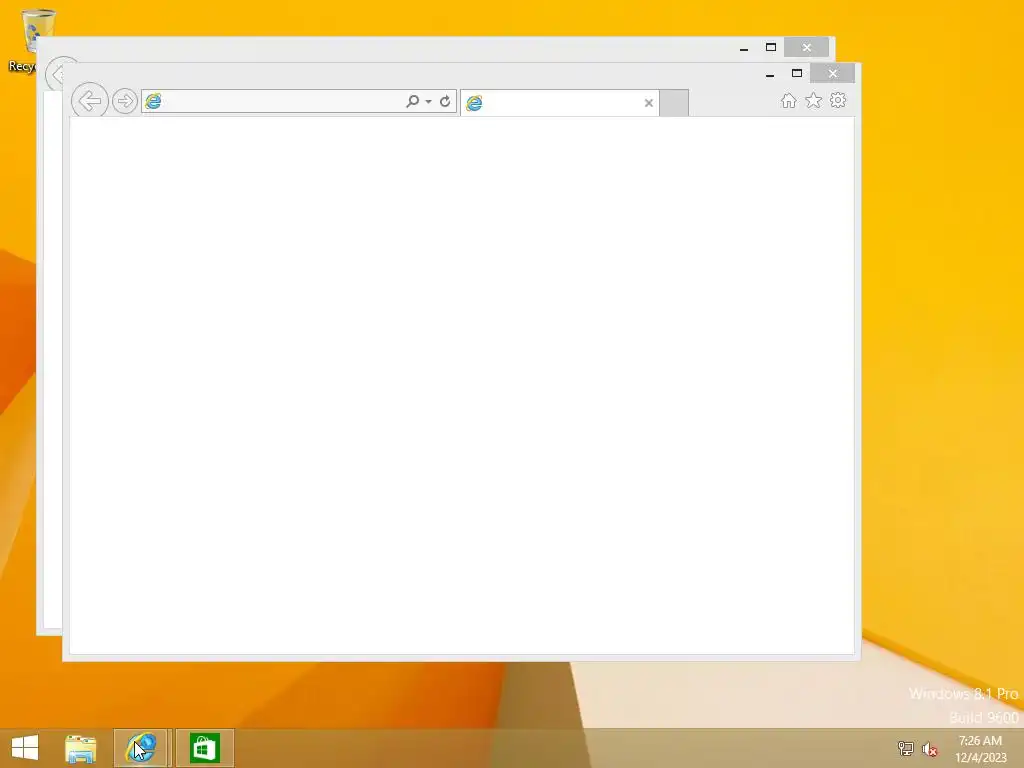
Task: Maximize the back Internet Explorer window
Action: pyautogui.click(x=771, y=47)
